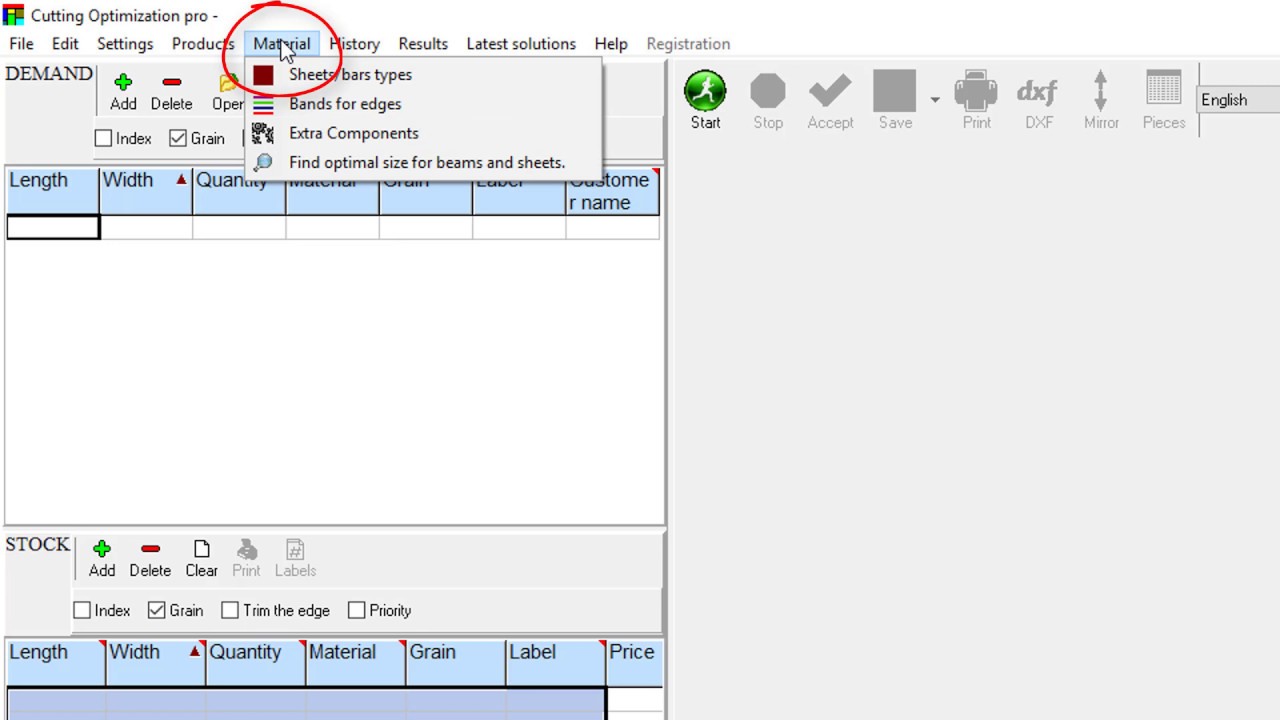1280x720 pixels.
Task: Sort by Width column in DEMAND table
Action: pos(146,191)
